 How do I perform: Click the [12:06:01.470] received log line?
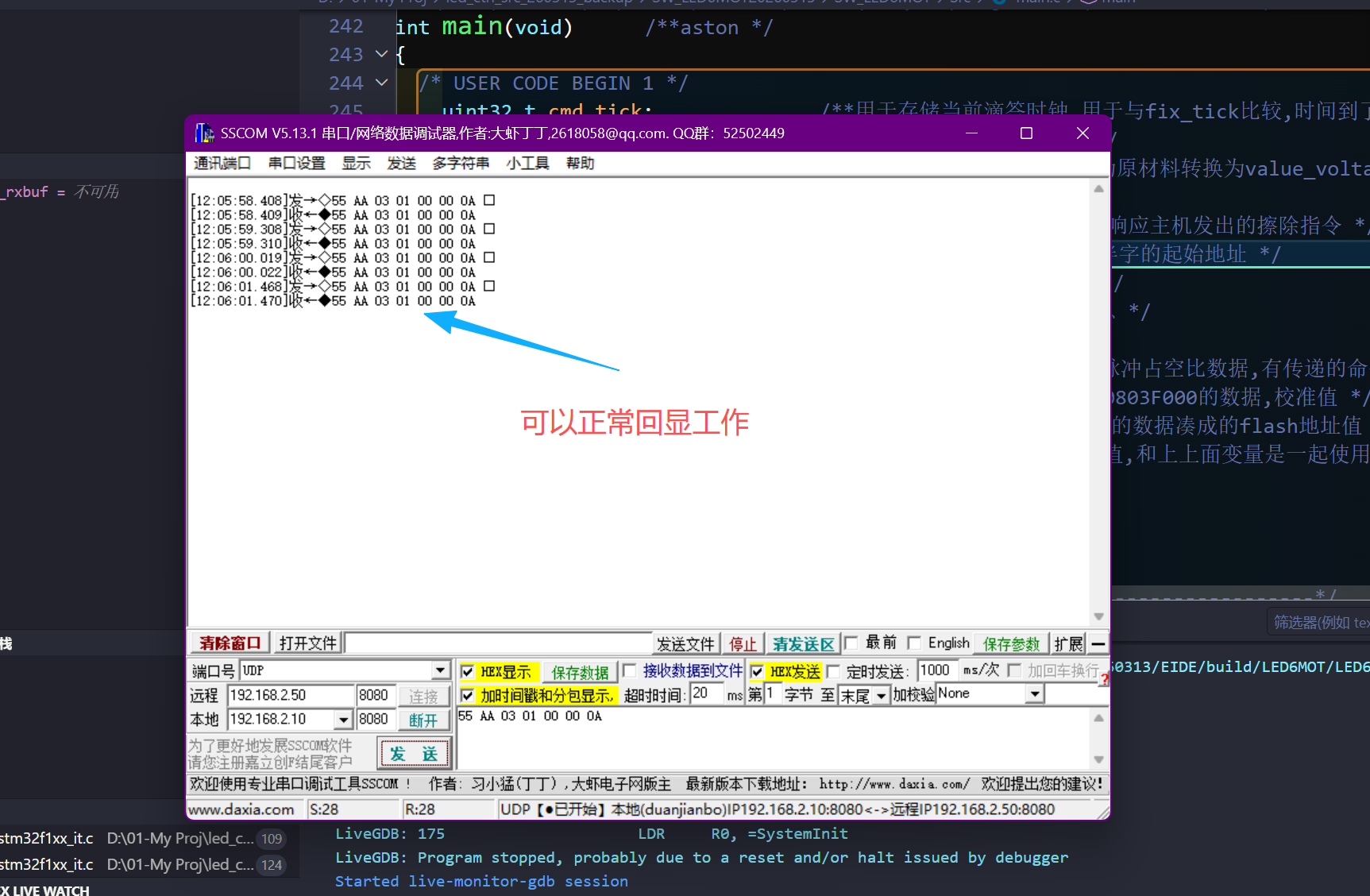(x=334, y=301)
